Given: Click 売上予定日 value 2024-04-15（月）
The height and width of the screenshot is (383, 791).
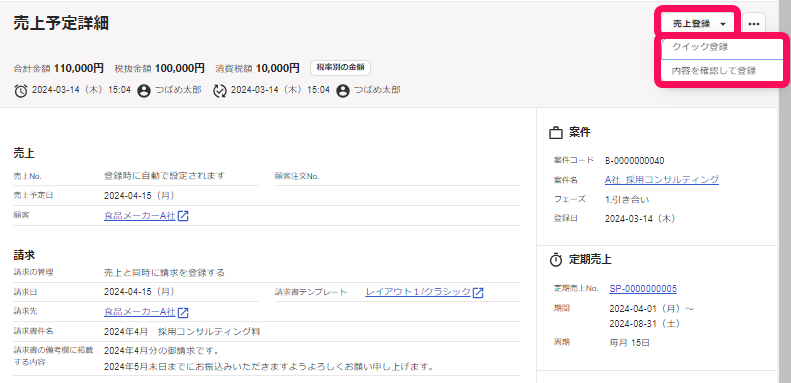Looking at the screenshot, I should 139,195.
